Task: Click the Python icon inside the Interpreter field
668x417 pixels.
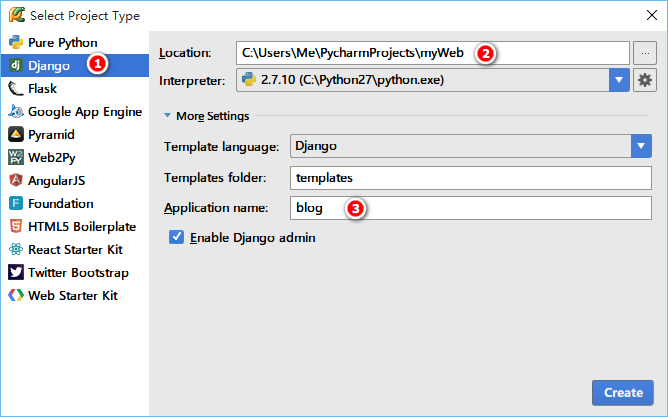Action: point(249,80)
